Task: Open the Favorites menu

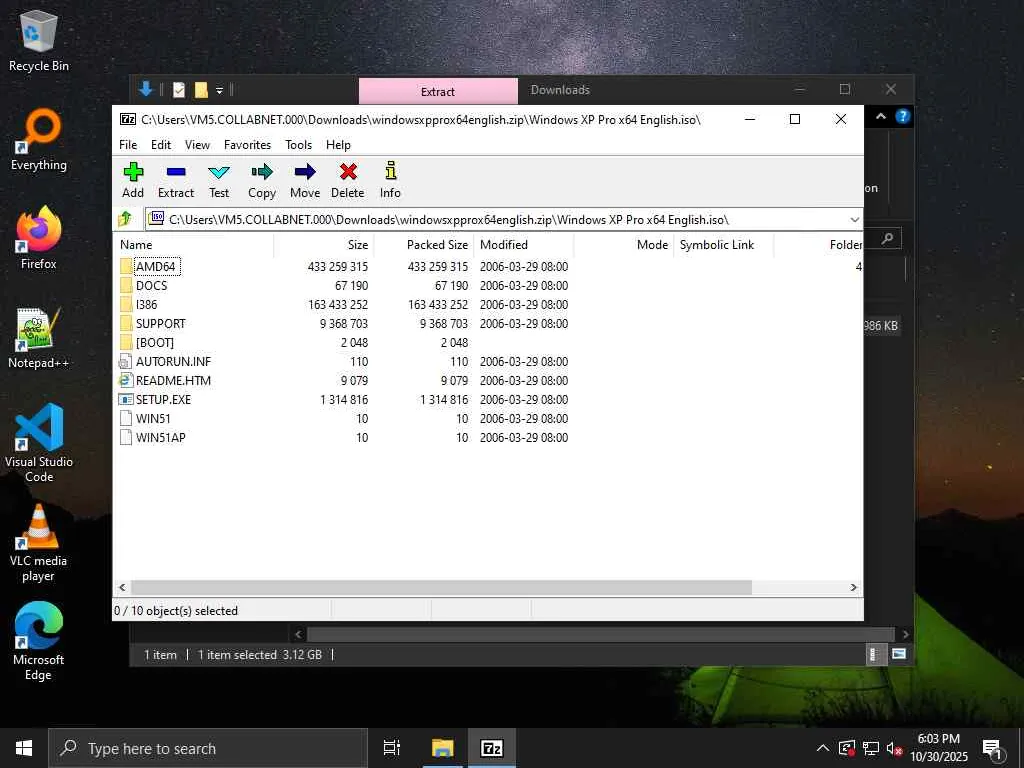Action: click(x=248, y=144)
